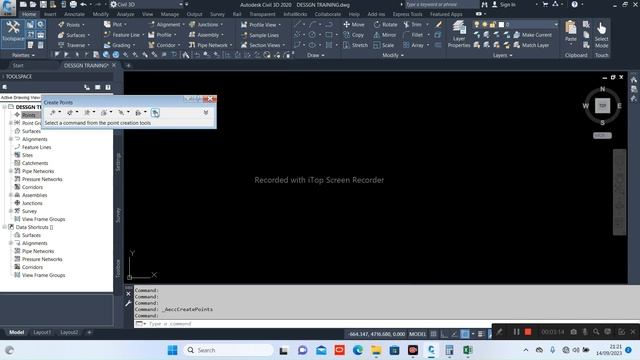Viewport: 640px width, 360px height.
Task: Click Match Layer tool
Action: 531,45
